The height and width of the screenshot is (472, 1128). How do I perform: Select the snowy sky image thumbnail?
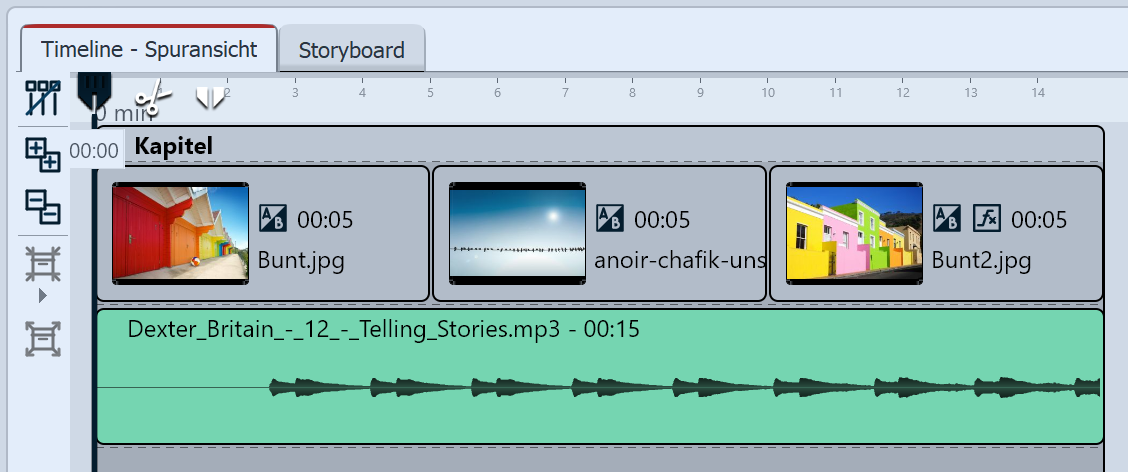click(x=517, y=233)
